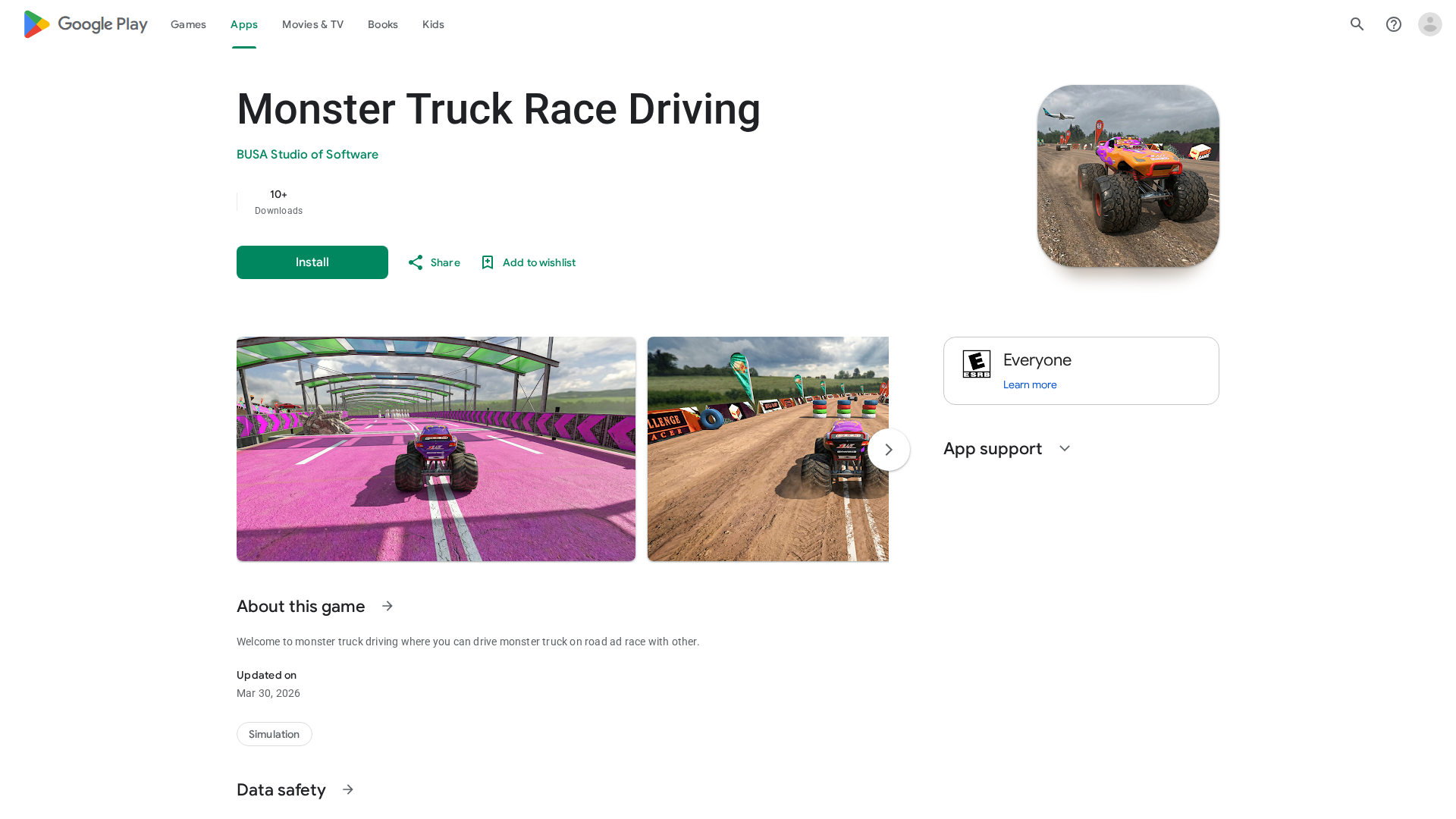Open the Books tab
Viewport: 1456px width, 819px height.
(x=383, y=24)
